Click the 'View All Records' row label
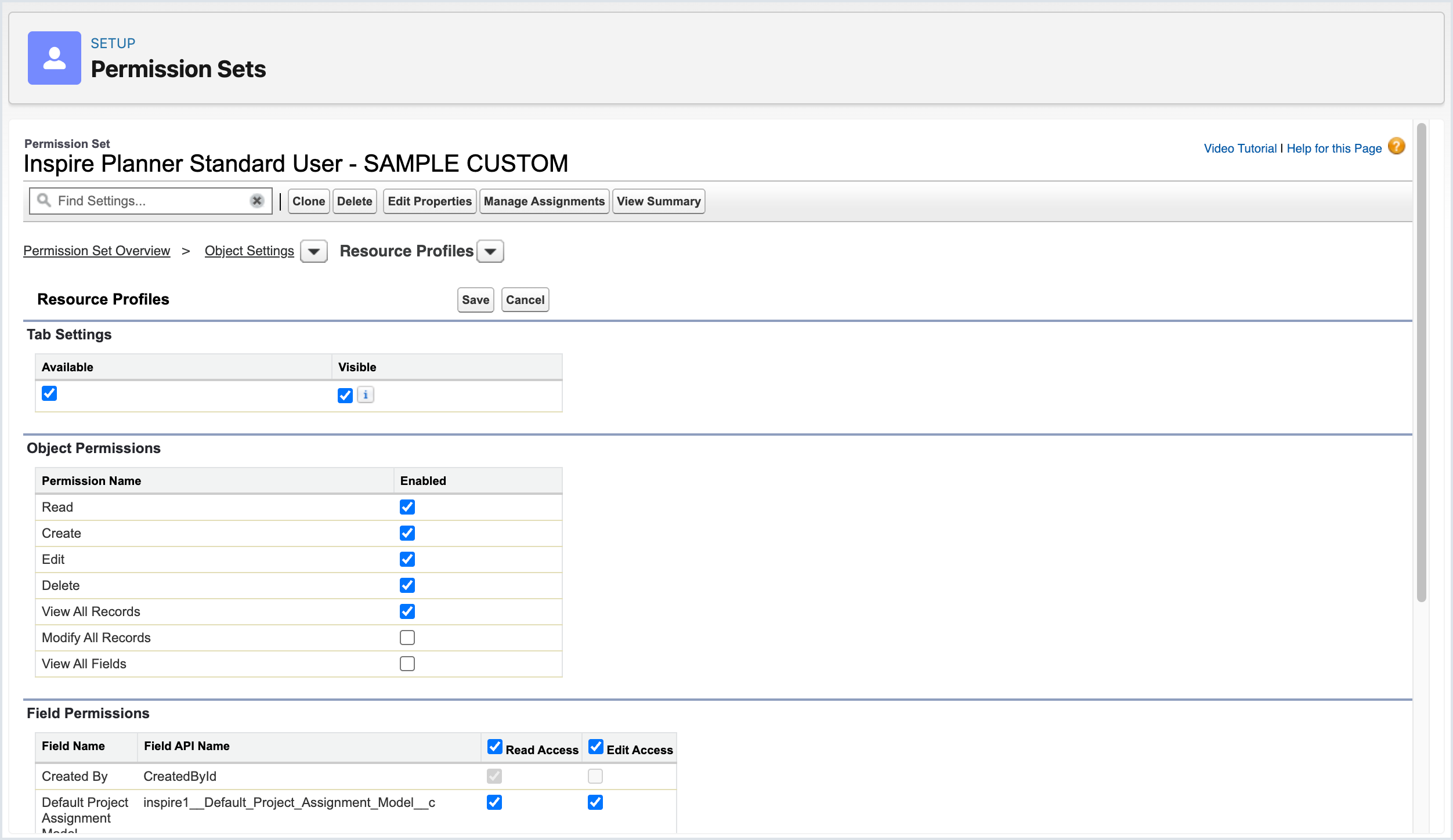This screenshot has height=840, width=1453. pyautogui.click(x=91, y=611)
